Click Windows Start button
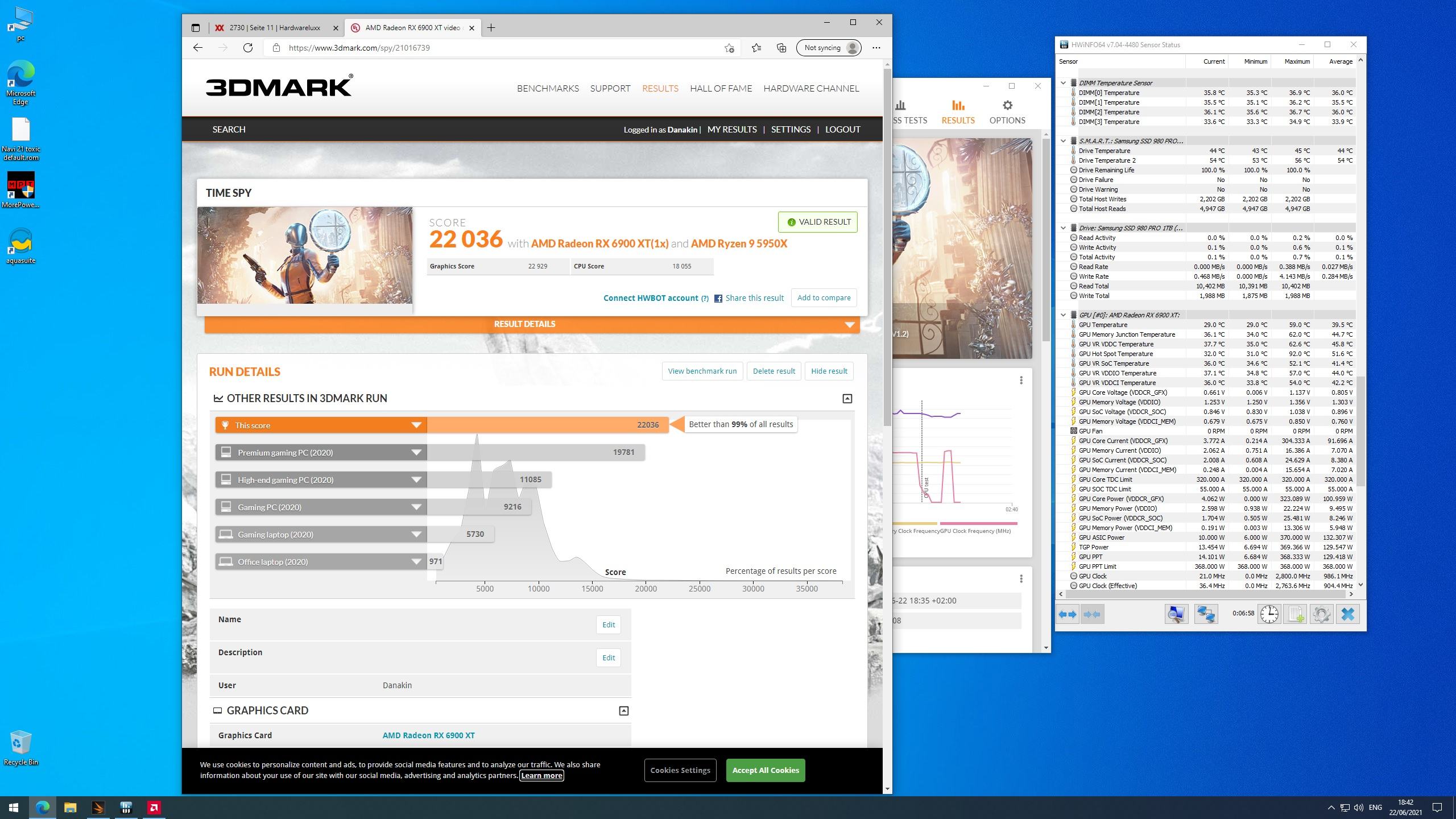The height and width of the screenshot is (819, 1456). (x=14, y=808)
